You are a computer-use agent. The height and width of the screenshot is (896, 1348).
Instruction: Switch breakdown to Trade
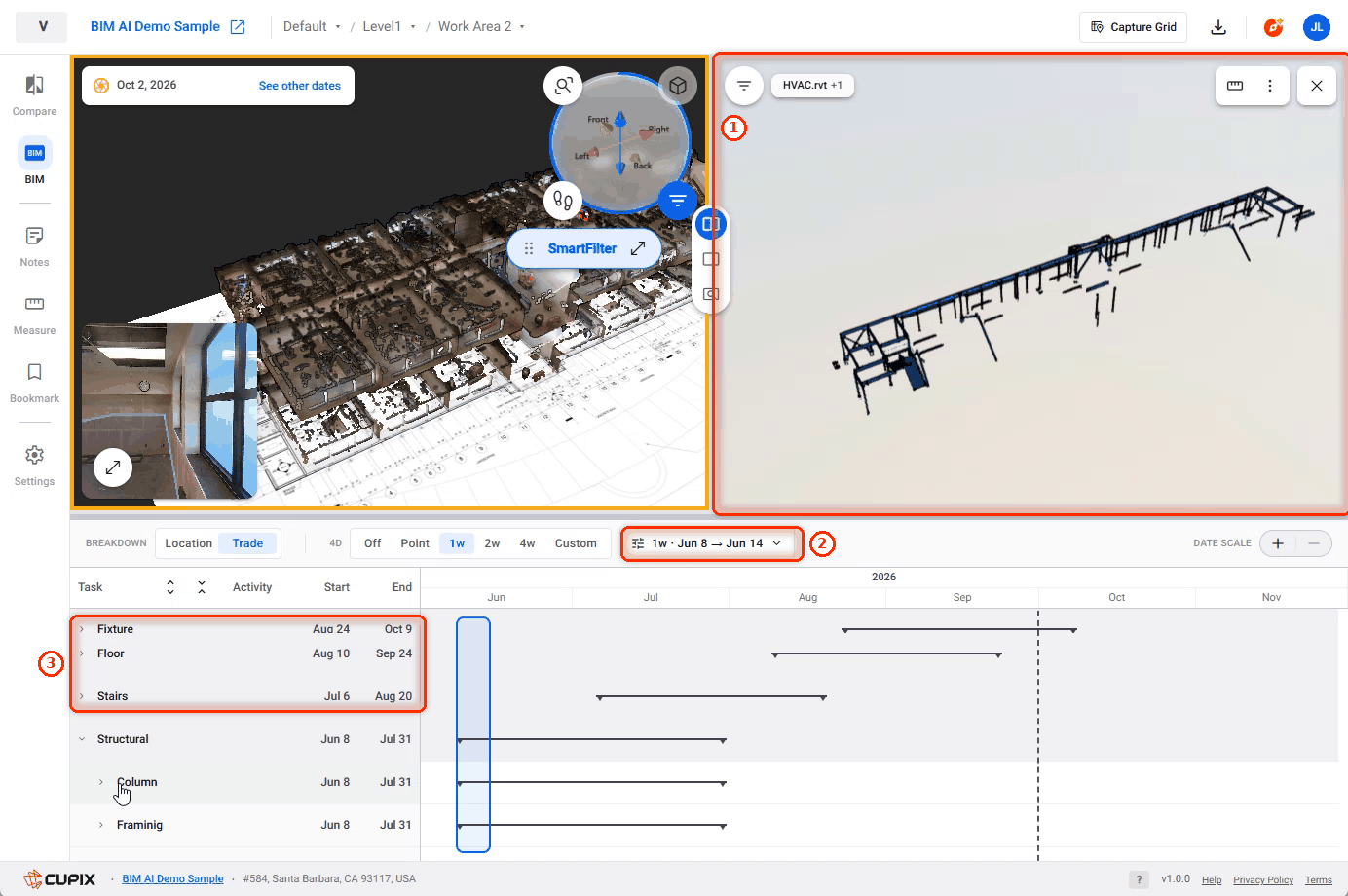(247, 543)
